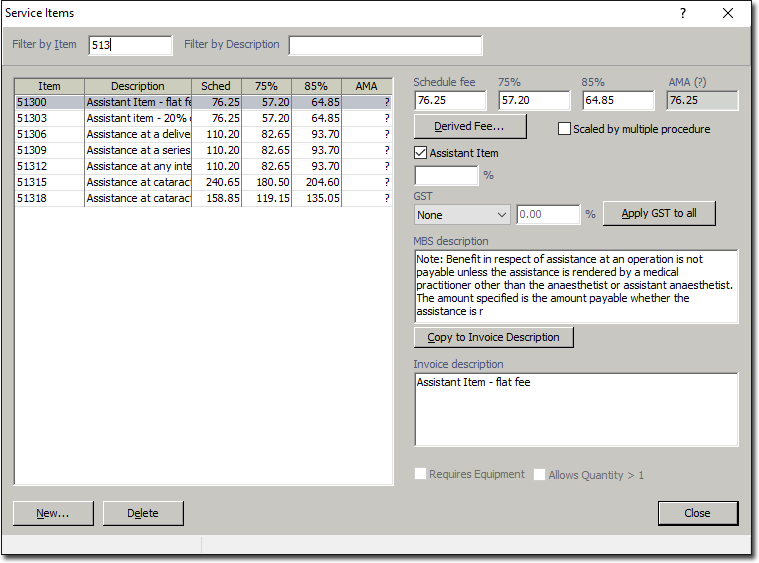Click Copy to Invoice Description button

[493, 337]
